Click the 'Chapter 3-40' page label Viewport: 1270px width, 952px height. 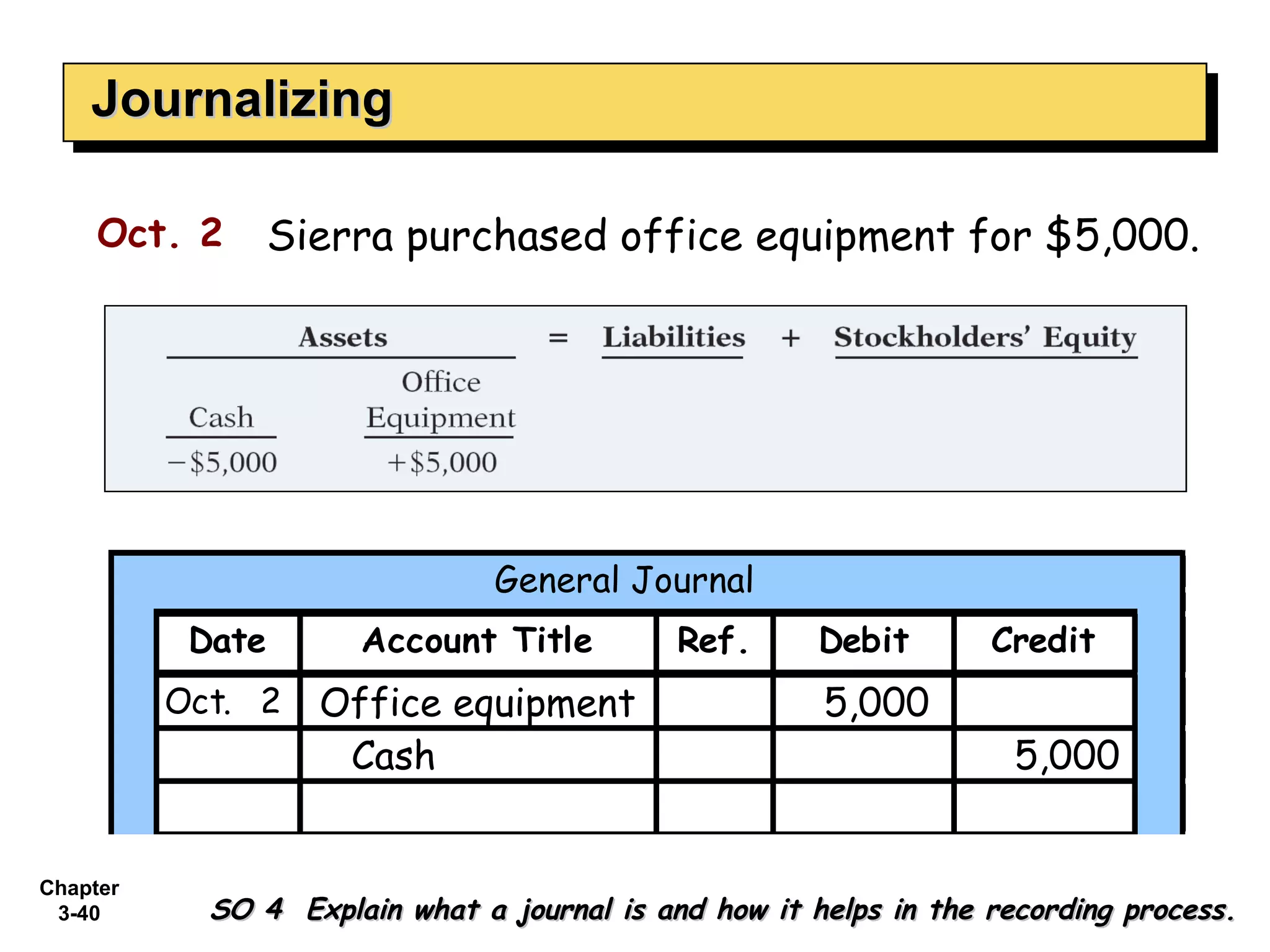pos(79,901)
